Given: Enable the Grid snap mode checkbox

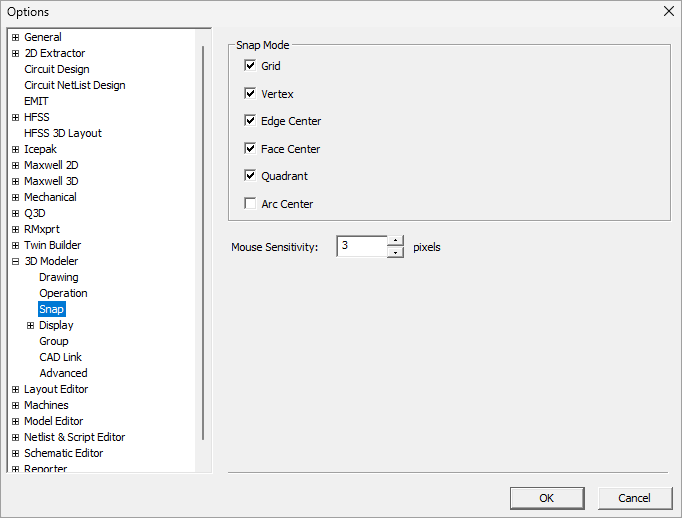Looking at the screenshot, I should (x=250, y=66).
